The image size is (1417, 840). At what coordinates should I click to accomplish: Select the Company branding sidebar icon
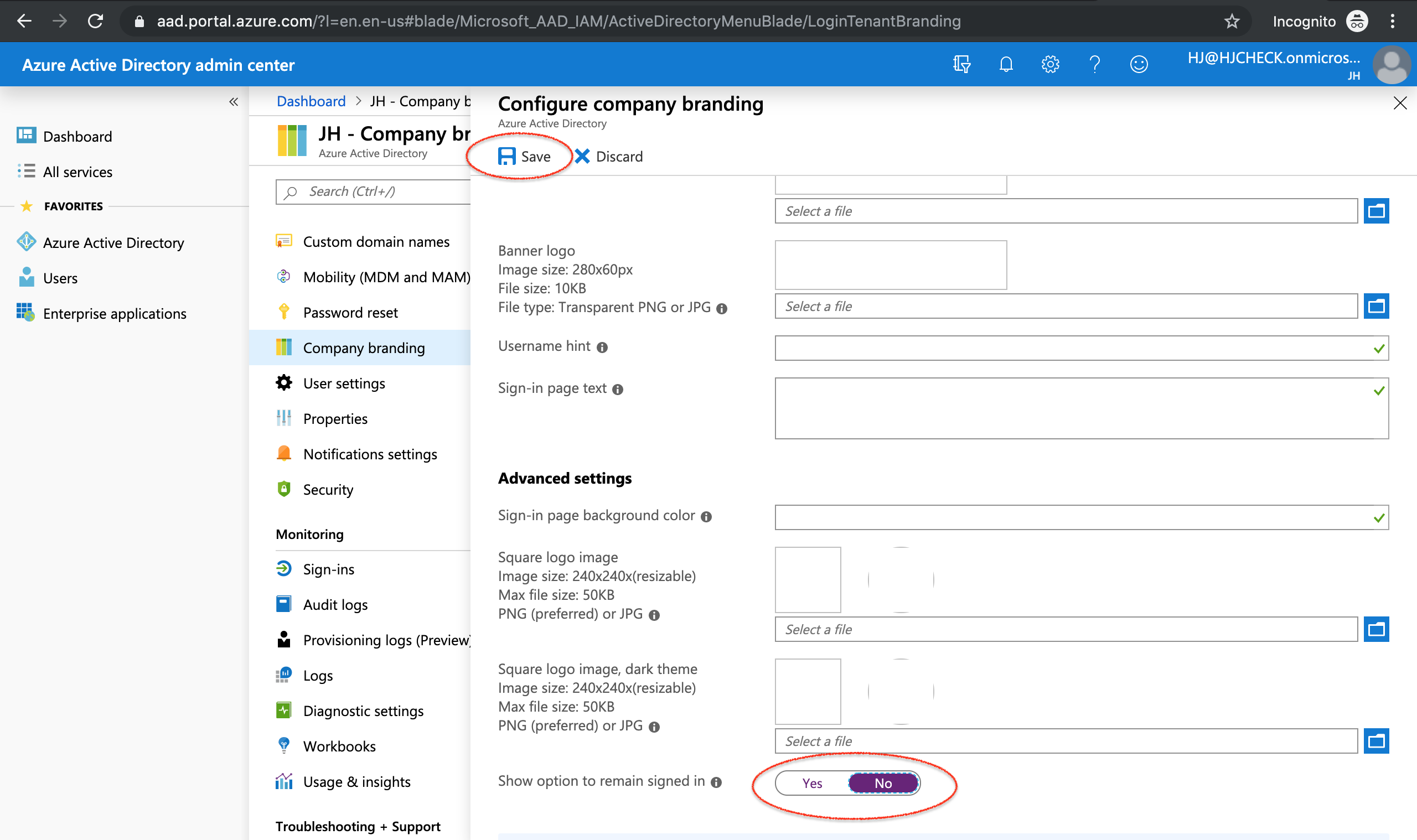coord(285,348)
